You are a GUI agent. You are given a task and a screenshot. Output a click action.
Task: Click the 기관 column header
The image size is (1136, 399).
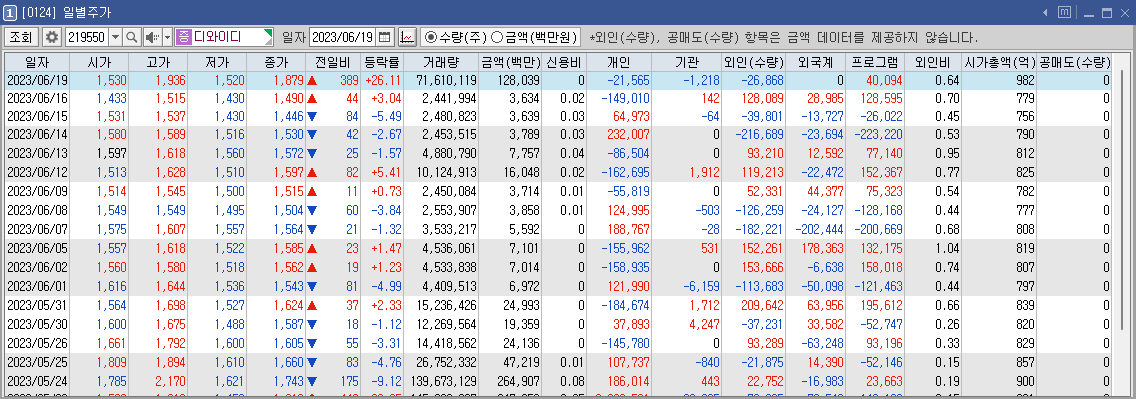tap(687, 62)
